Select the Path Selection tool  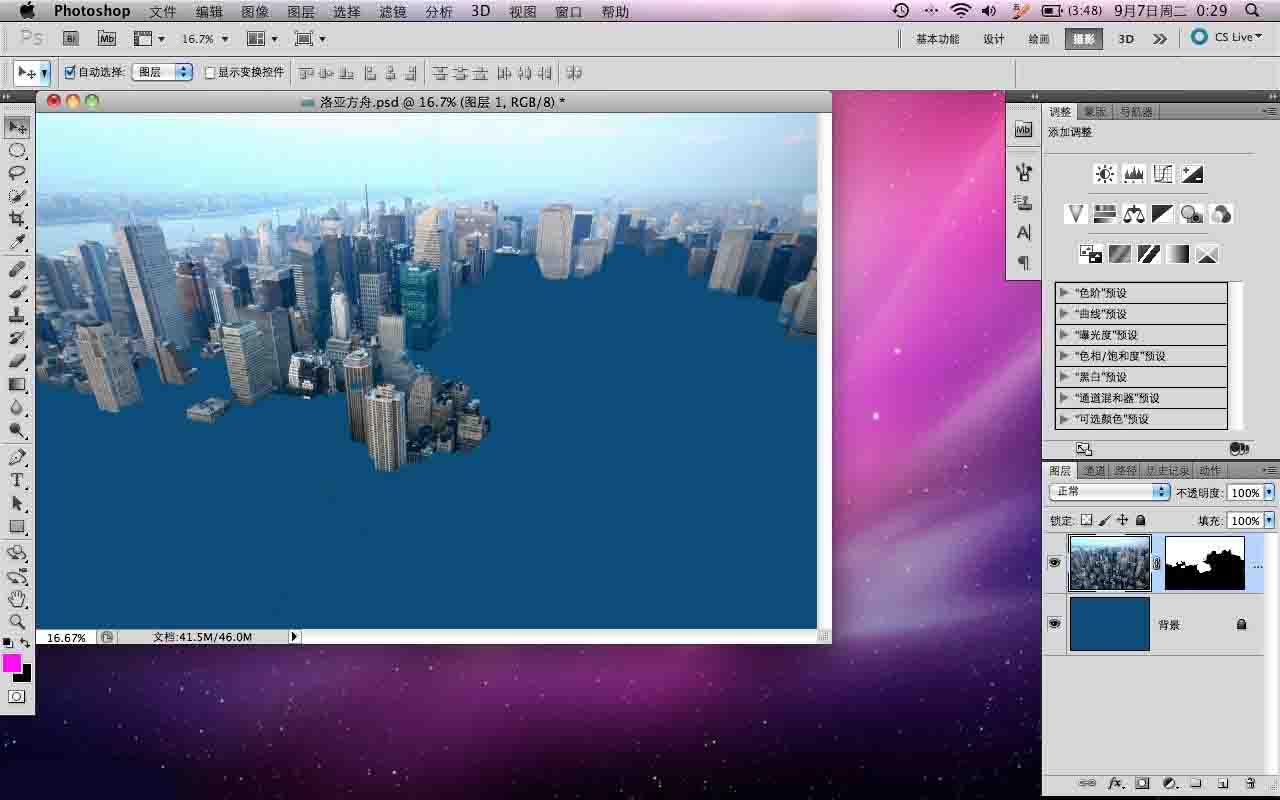coord(17,503)
